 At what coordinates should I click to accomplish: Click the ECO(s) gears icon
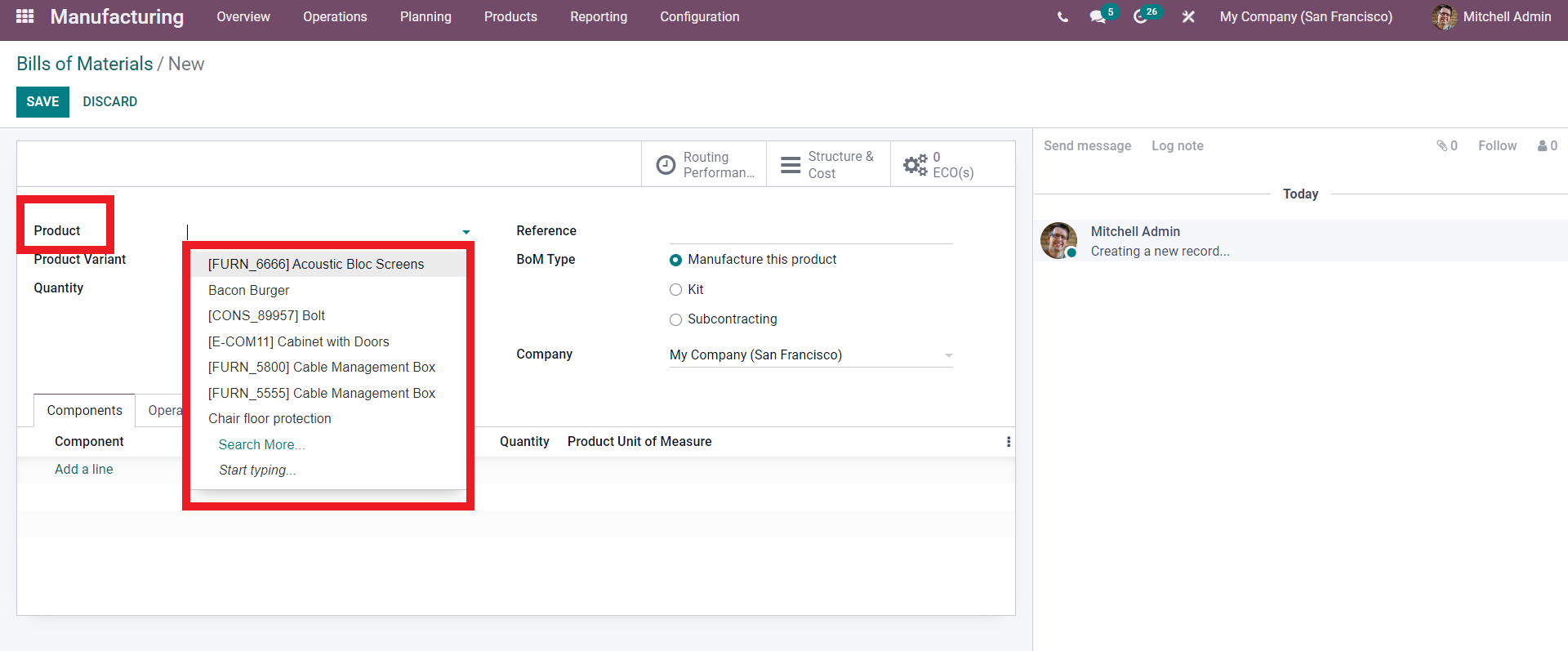(915, 165)
